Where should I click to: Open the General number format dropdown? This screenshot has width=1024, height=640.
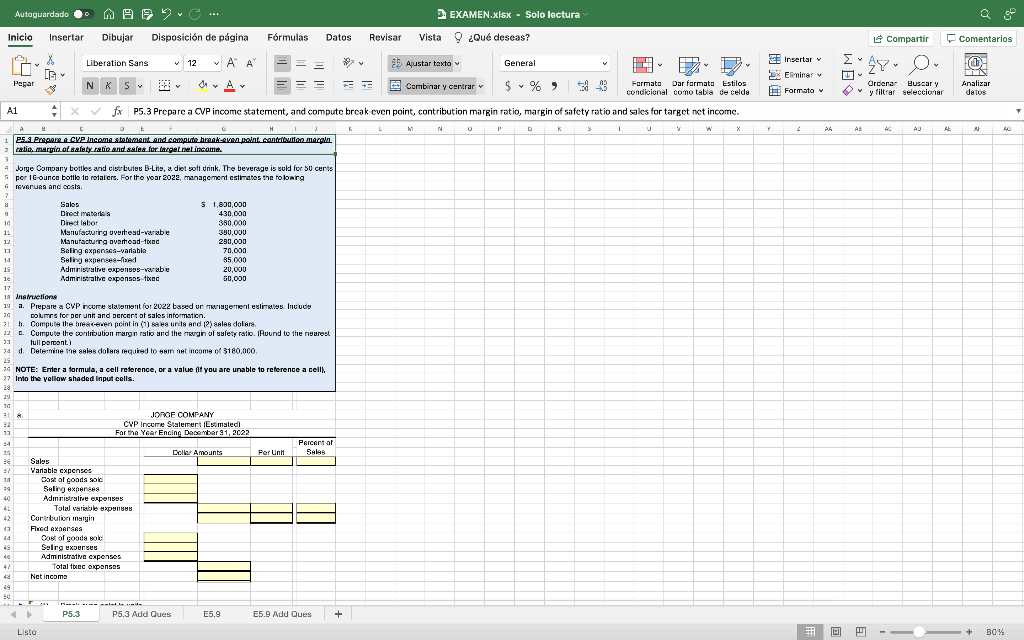click(x=603, y=63)
